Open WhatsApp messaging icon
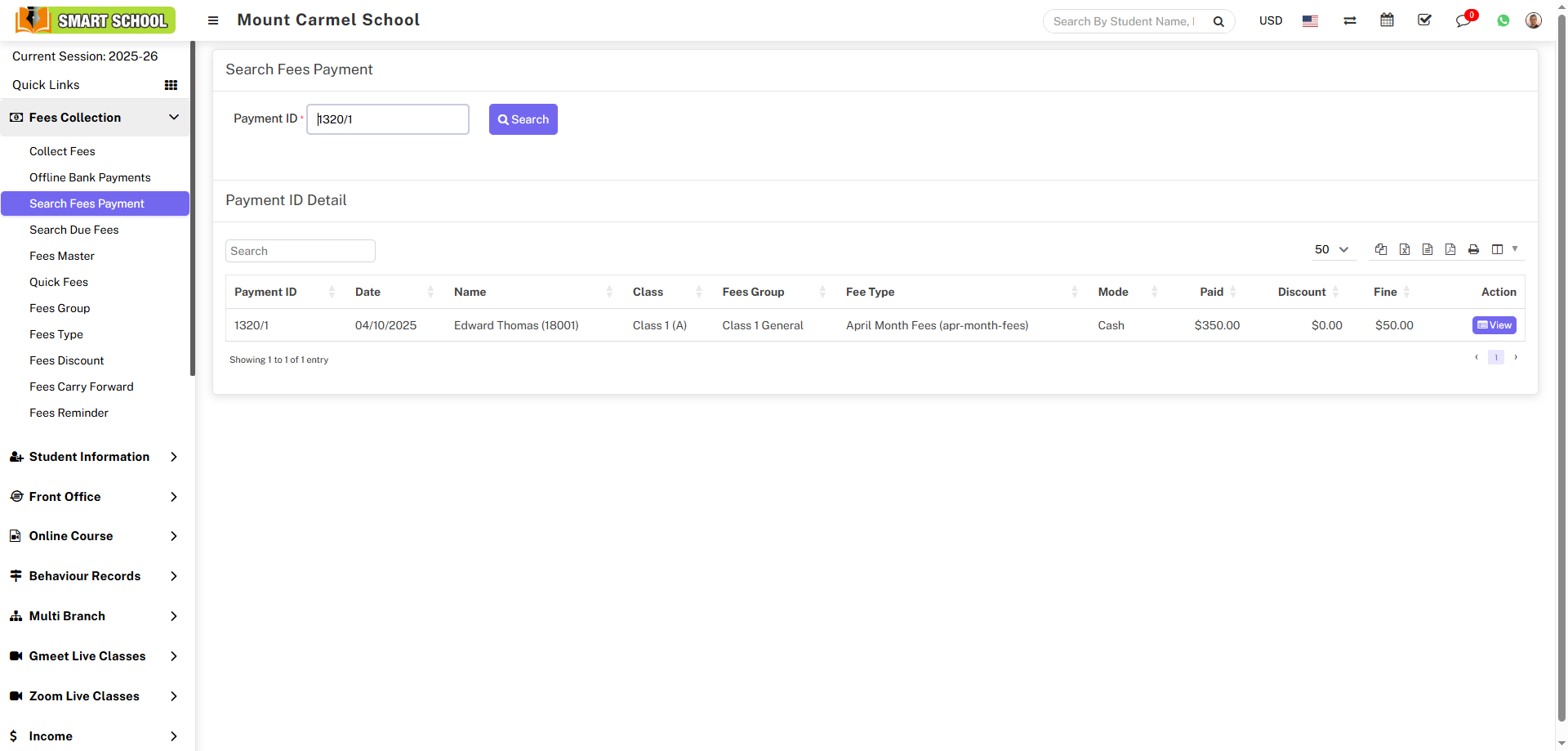The width and height of the screenshot is (1568, 751). (1503, 20)
